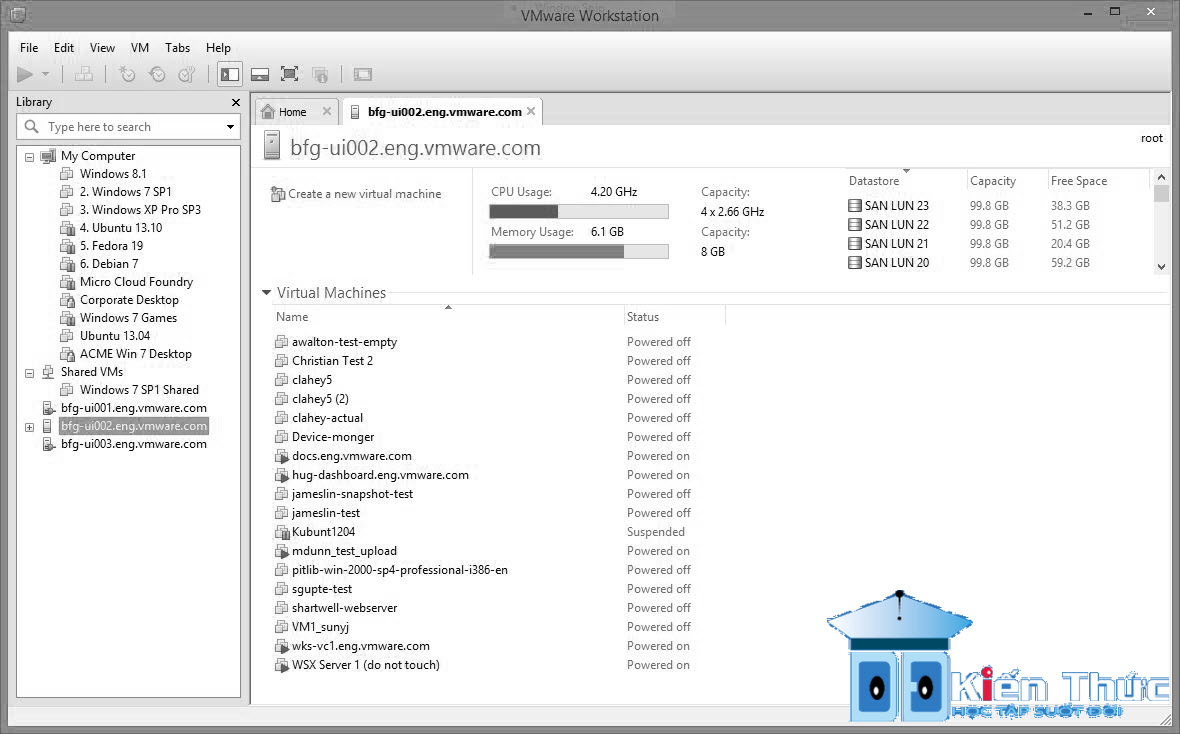Screen dimensions: 1180x734
Task: Select the wks-vc1.eng.vmware.com VM icon
Action: [281, 646]
